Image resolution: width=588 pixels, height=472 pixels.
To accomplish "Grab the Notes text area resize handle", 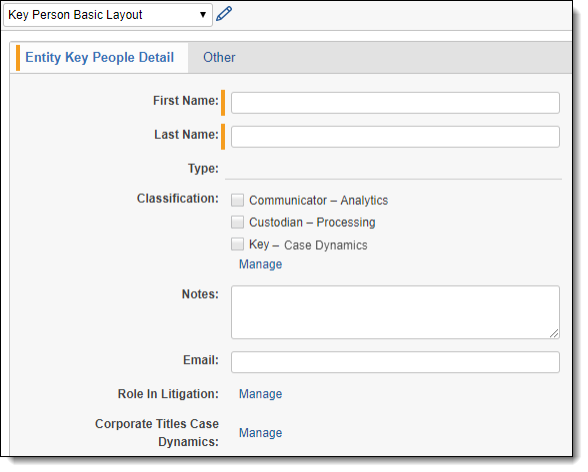I will 554,333.
